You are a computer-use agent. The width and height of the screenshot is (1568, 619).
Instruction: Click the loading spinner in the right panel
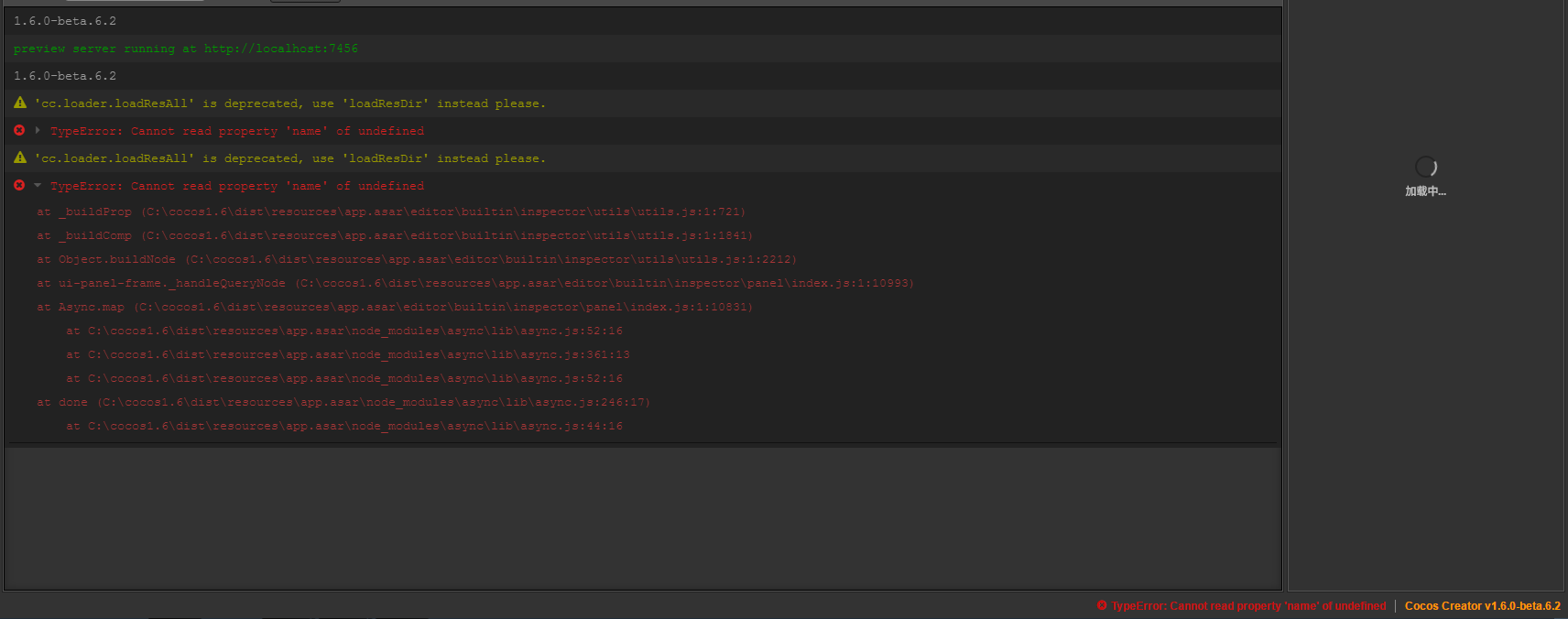[1426, 167]
